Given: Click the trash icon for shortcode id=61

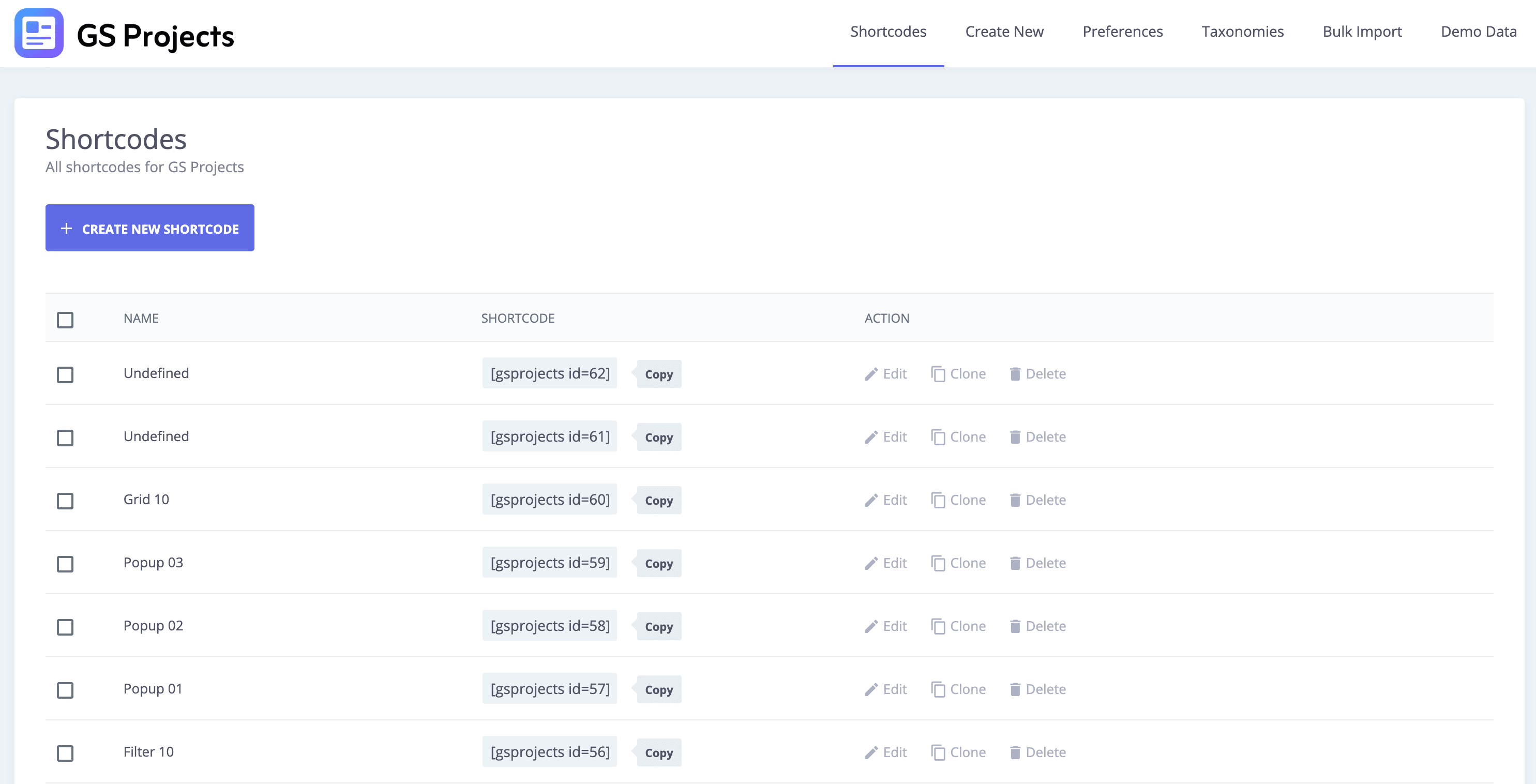Looking at the screenshot, I should click(x=1015, y=437).
